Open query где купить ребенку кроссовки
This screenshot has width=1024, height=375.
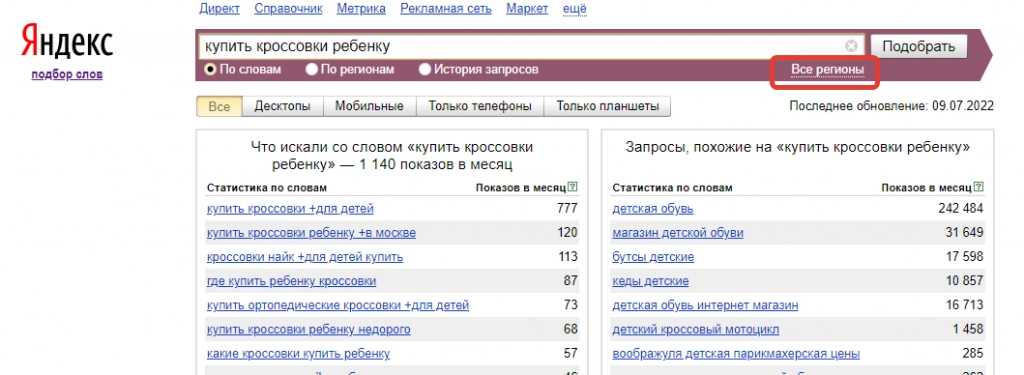pos(291,281)
